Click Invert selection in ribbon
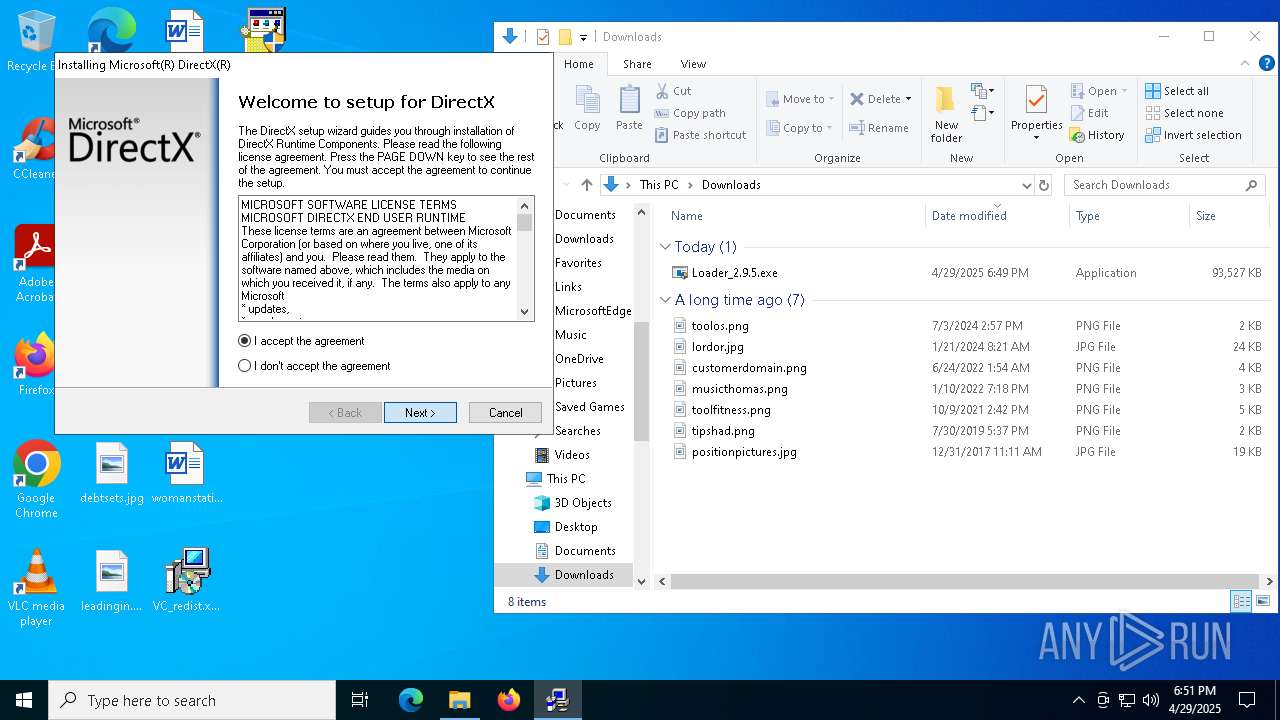Screen dimensions: 1280x720 1193,135
